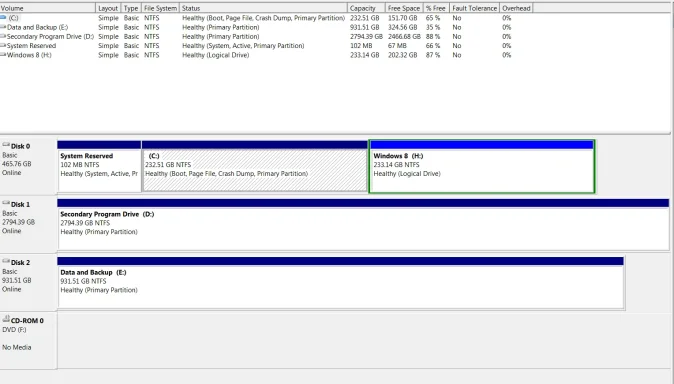
Task: Click the 324.56 GB free space cell
Action: pos(402,27)
